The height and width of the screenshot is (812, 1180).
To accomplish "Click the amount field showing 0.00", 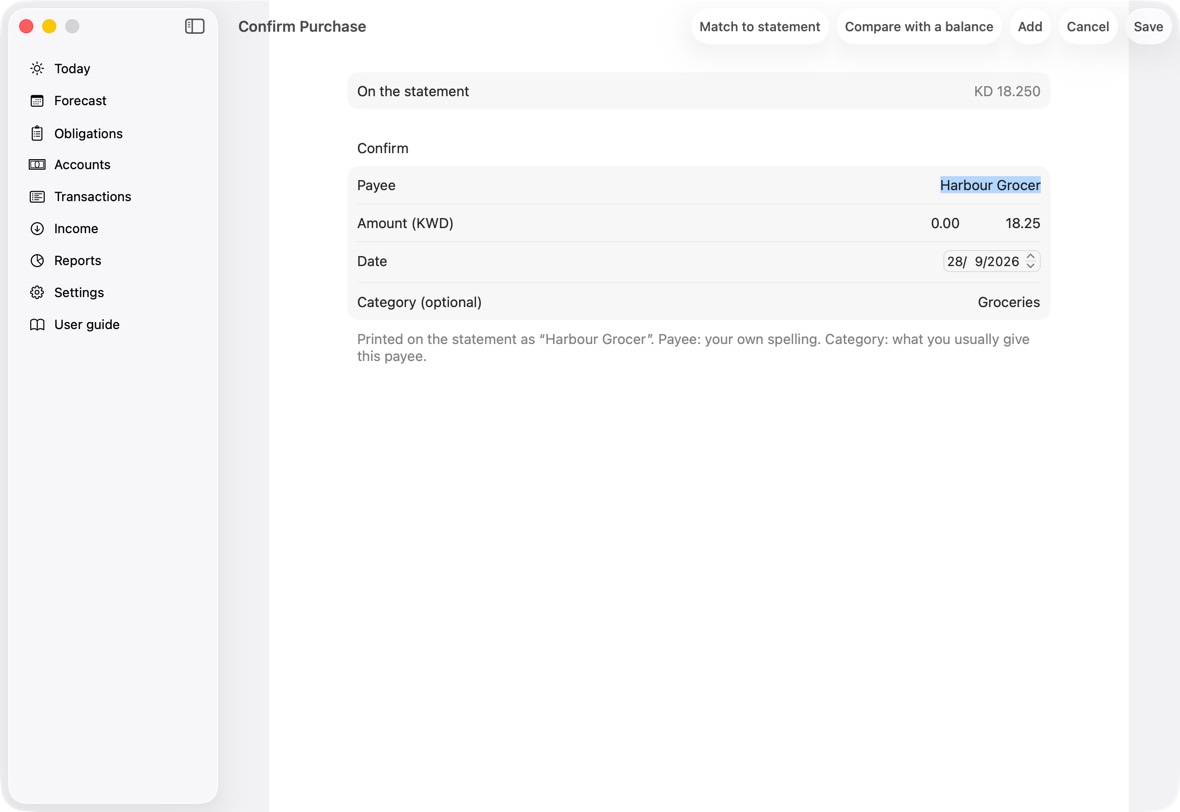I will (x=944, y=224).
